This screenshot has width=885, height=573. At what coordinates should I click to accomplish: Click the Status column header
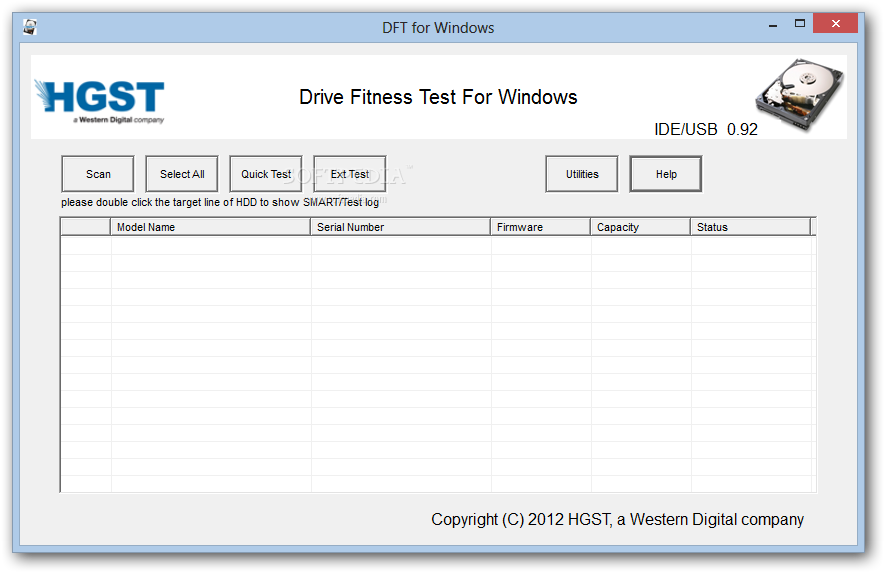pyautogui.click(x=750, y=227)
